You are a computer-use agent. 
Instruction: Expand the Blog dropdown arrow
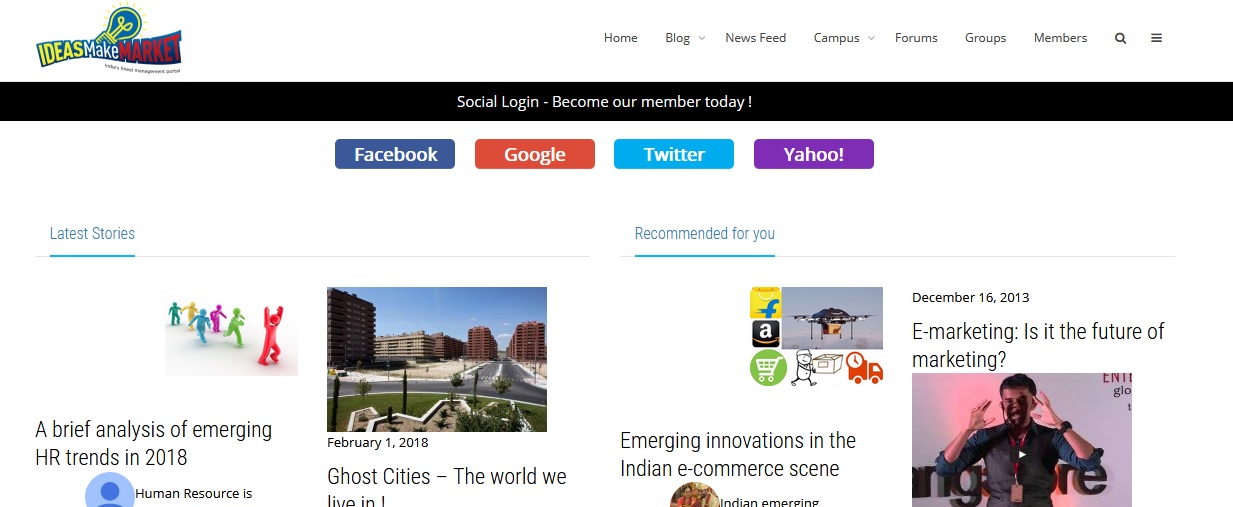pyautogui.click(x=701, y=39)
